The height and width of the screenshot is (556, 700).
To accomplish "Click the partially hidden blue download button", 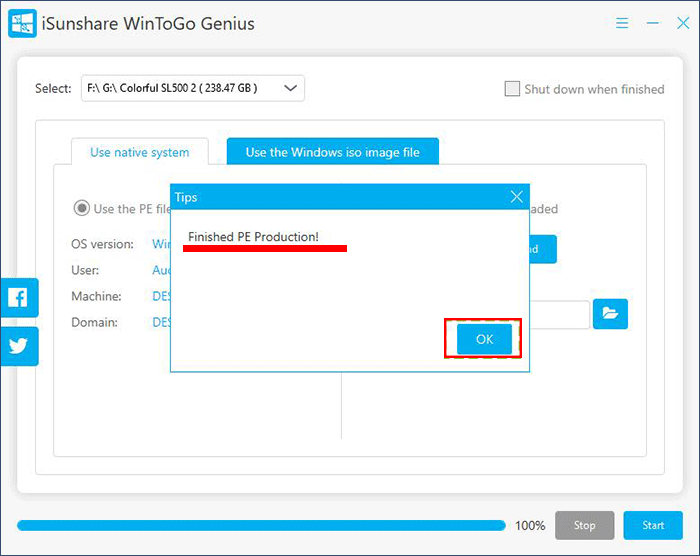I will click(543, 249).
